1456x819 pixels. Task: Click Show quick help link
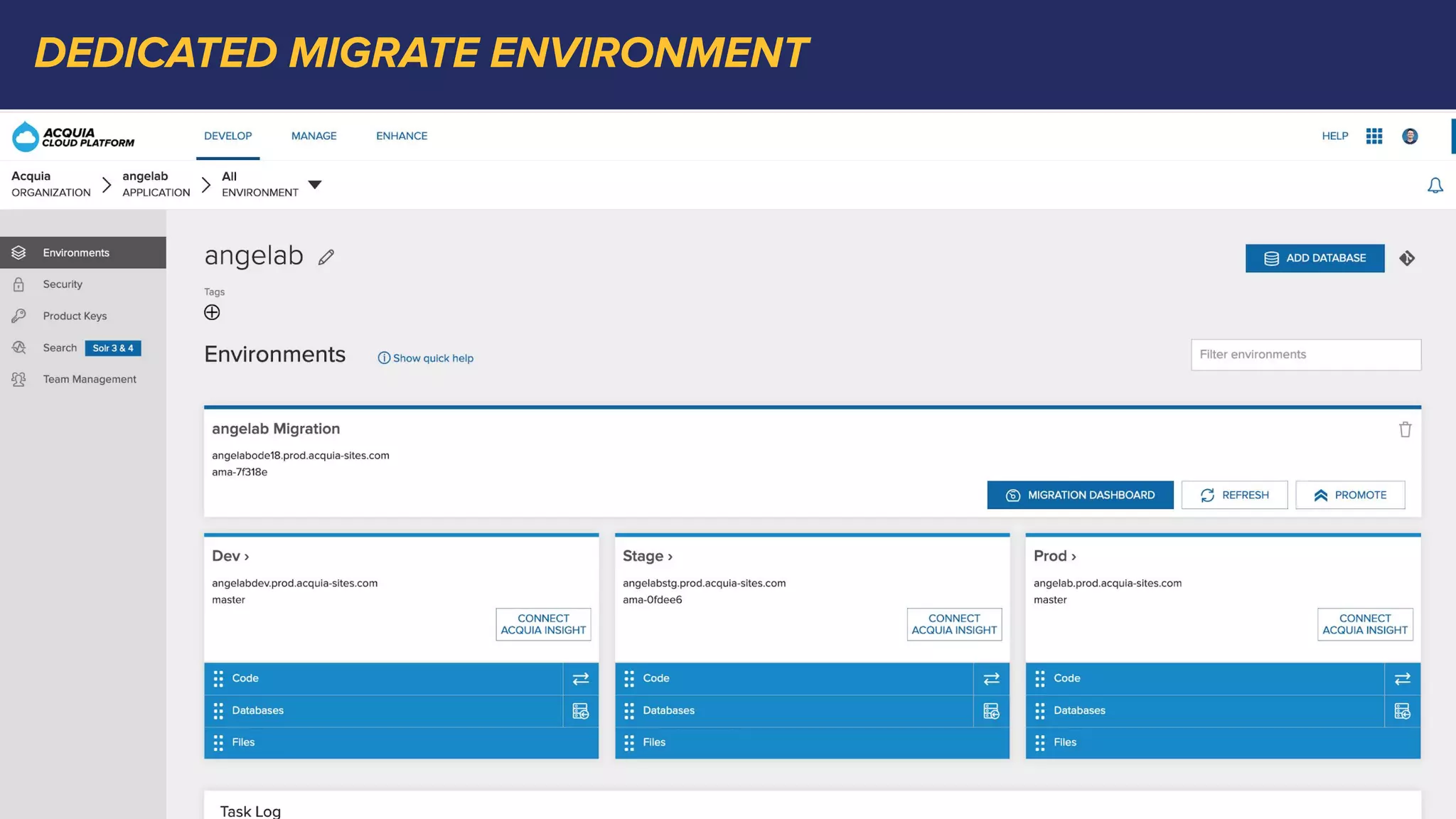[425, 358]
